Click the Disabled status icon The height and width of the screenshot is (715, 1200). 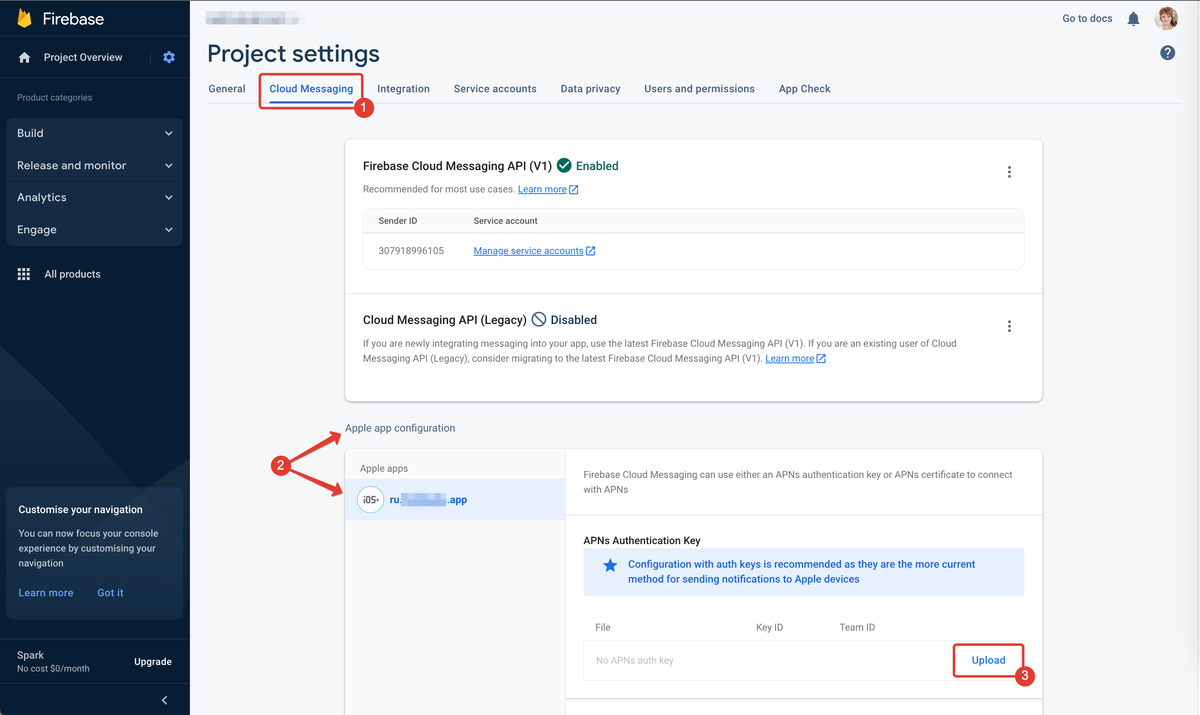tap(539, 320)
